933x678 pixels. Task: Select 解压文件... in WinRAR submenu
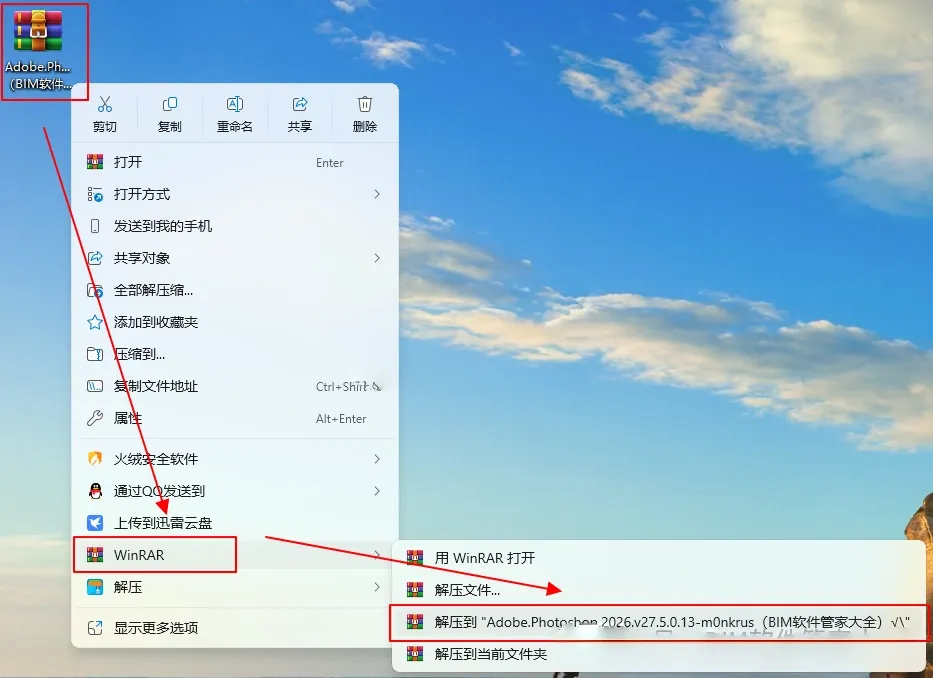click(658, 590)
